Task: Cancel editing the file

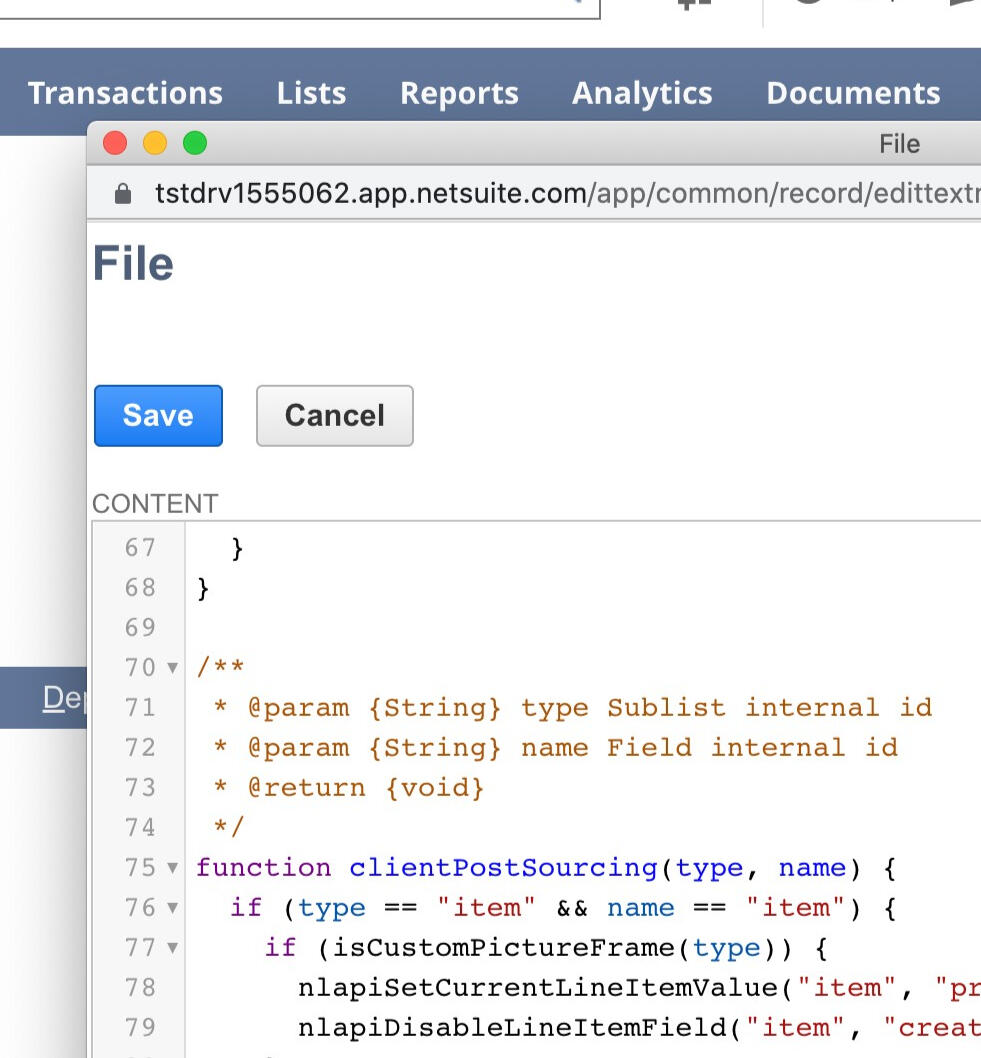Action: pyautogui.click(x=334, y=415)
